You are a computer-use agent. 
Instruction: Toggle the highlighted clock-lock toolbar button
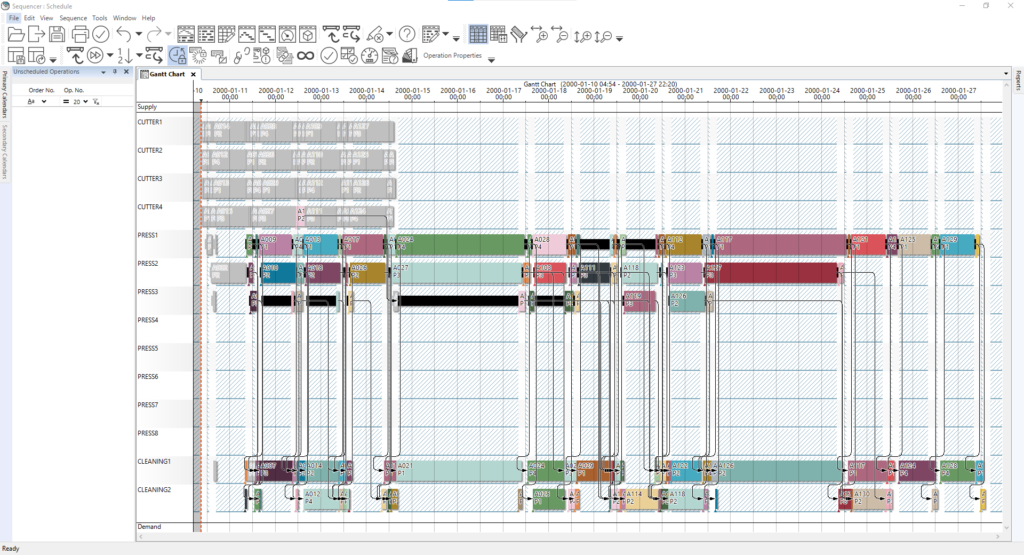(177, 55)
